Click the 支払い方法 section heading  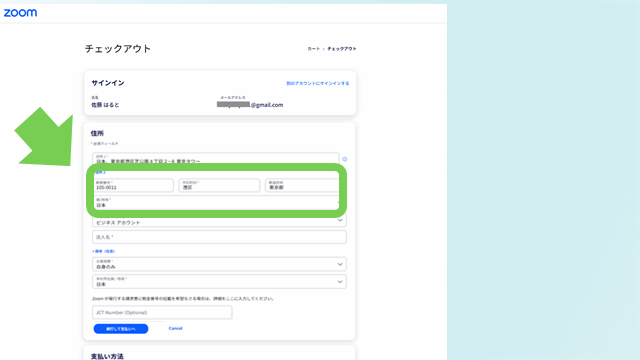point(107,356)
